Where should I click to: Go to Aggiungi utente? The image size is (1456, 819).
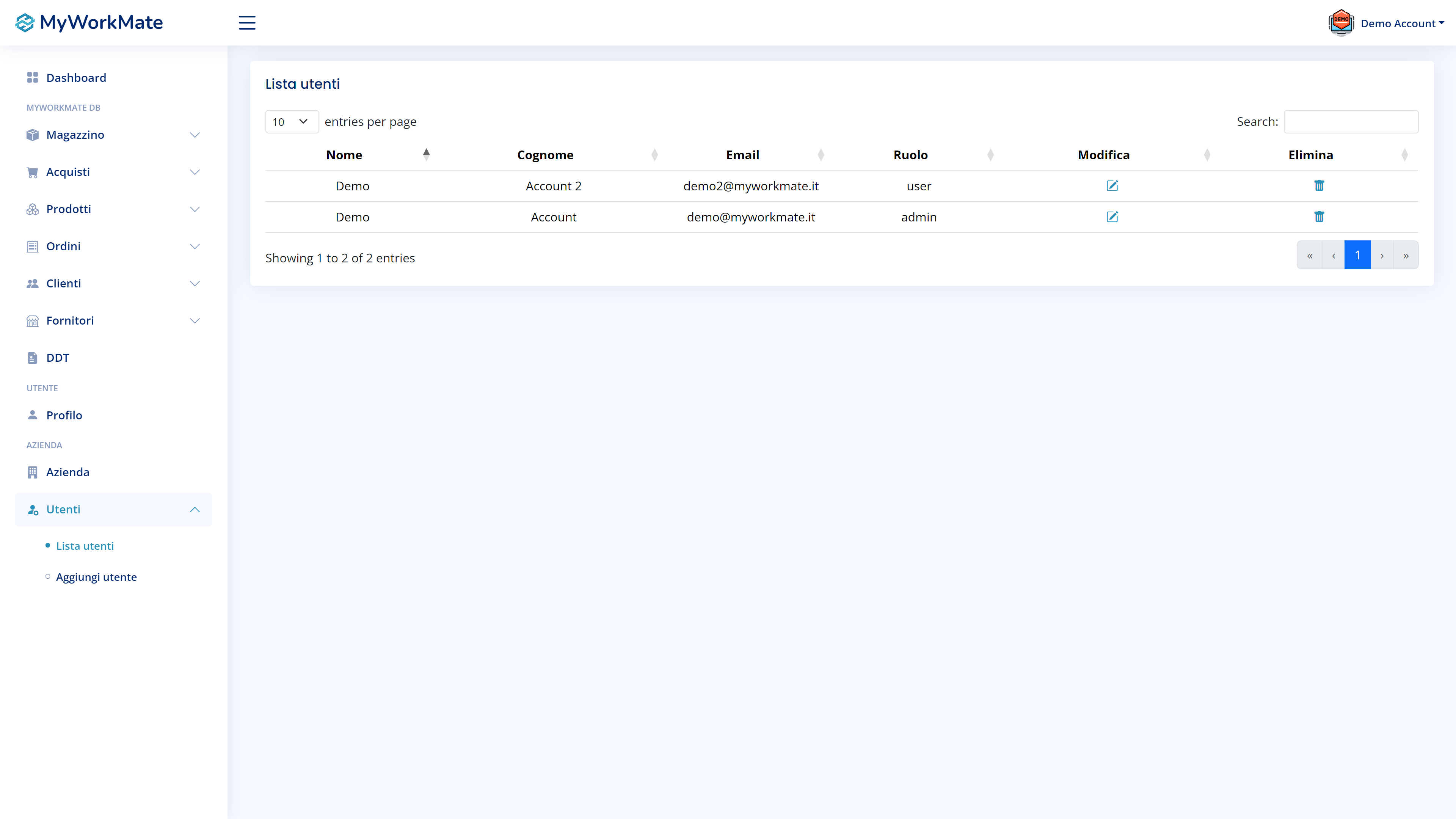pos(96,577)
